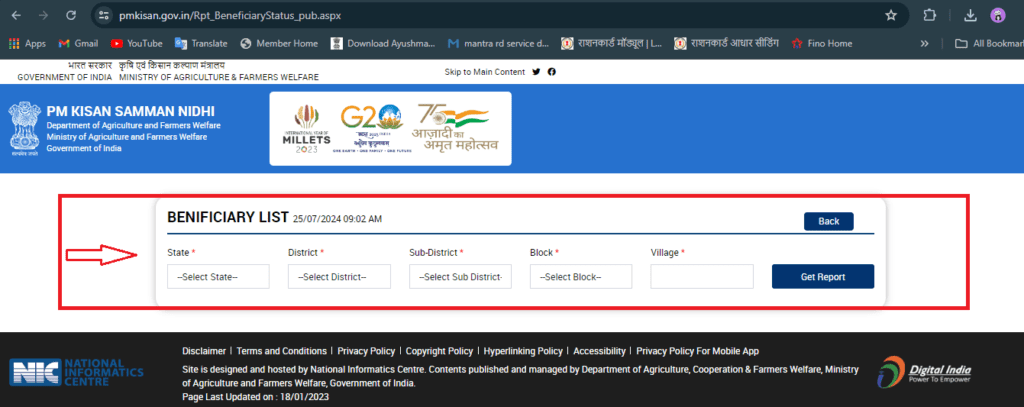Open the Disclaimer footer link
This screenshot has width=1024, height=407.
pyautogui.click(x=204, y=351)
